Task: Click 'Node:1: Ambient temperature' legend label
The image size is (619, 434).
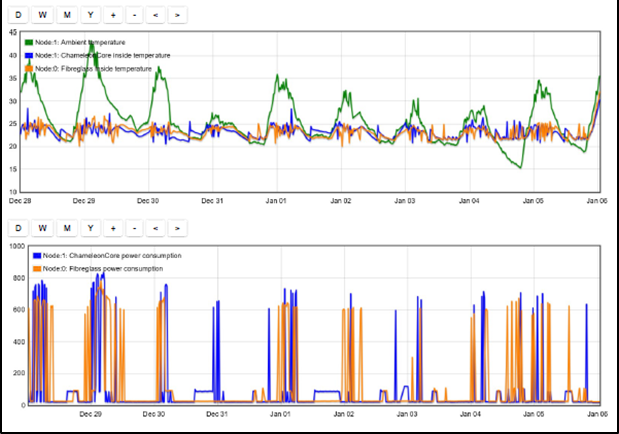Action: pyautogui.click(x=80, y=42)
